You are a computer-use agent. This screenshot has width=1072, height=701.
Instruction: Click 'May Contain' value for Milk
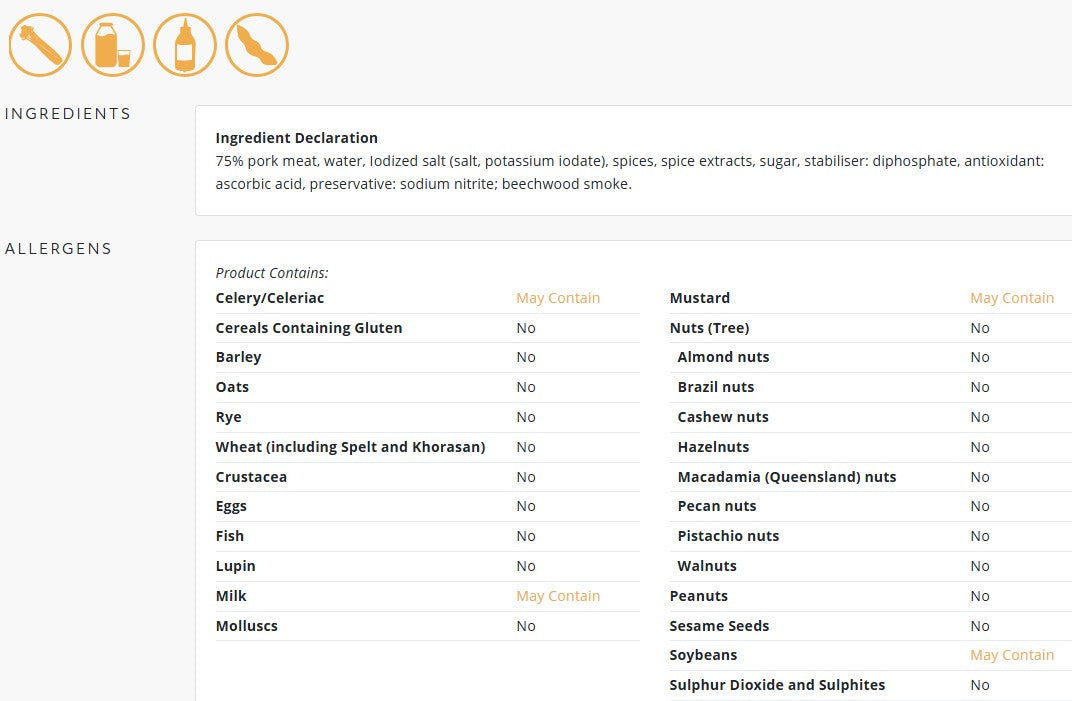click(x=558, y=596)
